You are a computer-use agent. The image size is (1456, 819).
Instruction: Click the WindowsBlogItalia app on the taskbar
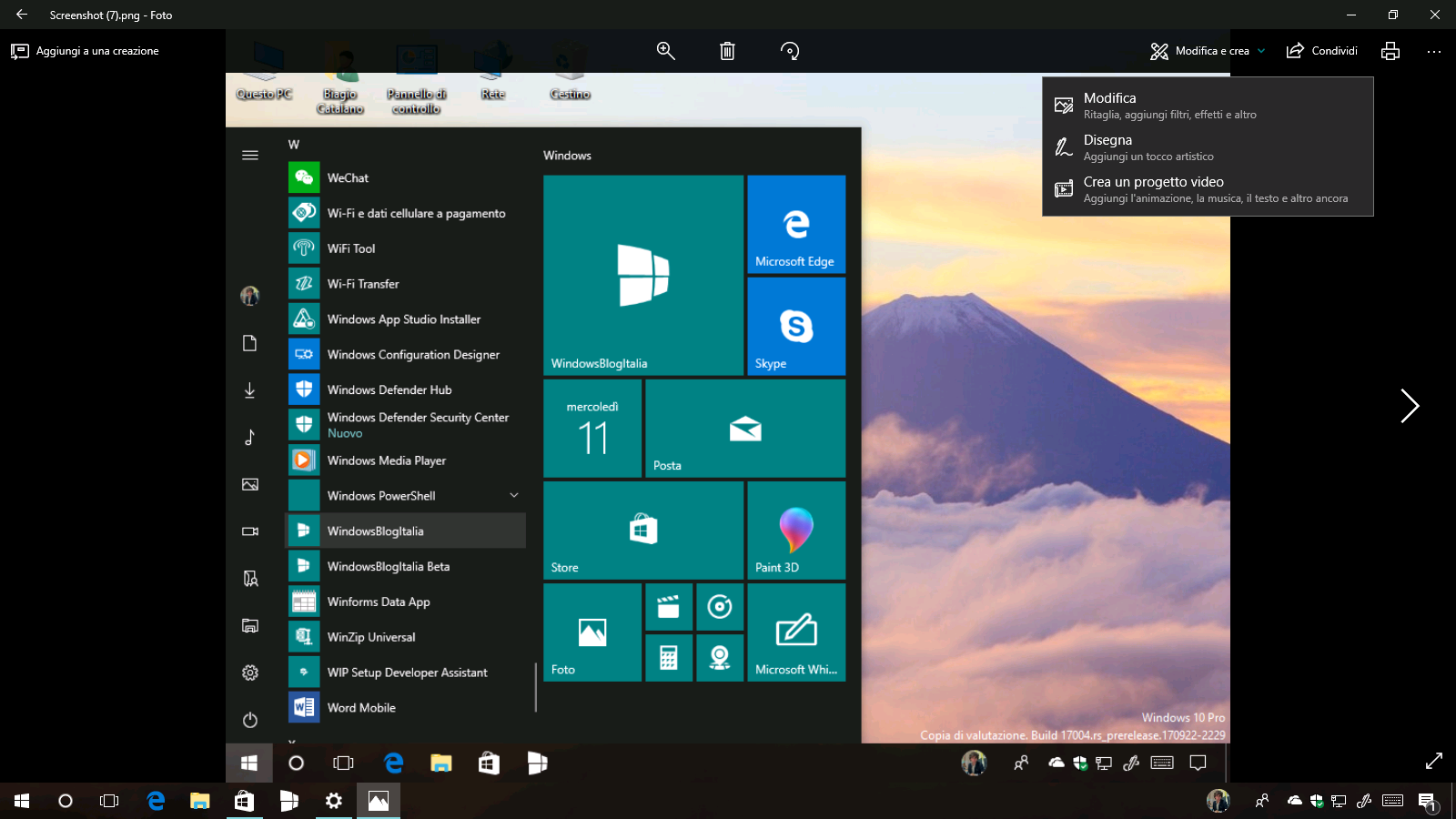tap(288, 801)
